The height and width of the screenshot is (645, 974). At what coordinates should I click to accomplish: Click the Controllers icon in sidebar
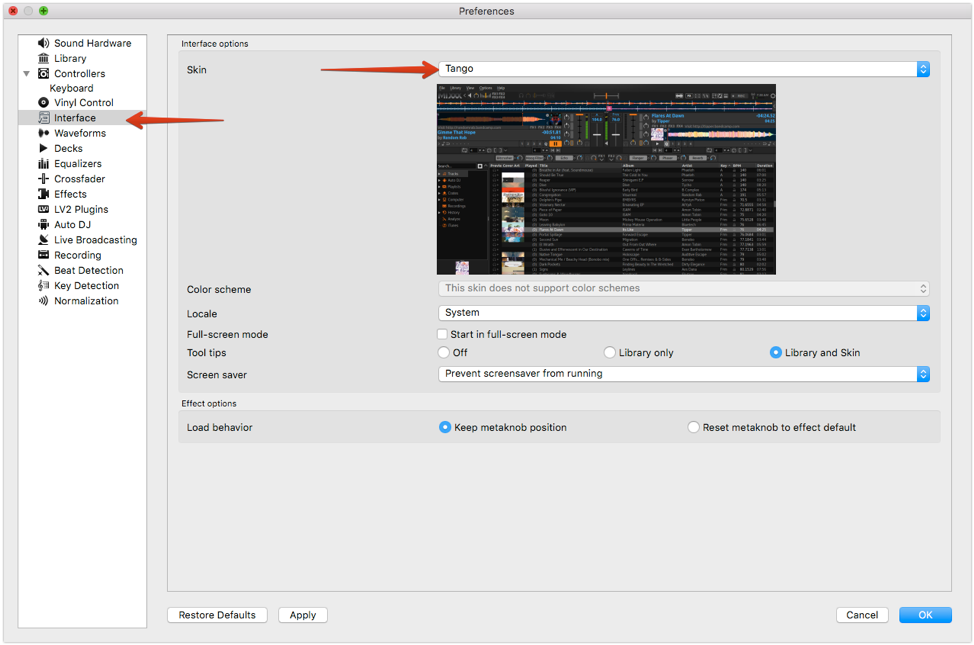(43, 73)
